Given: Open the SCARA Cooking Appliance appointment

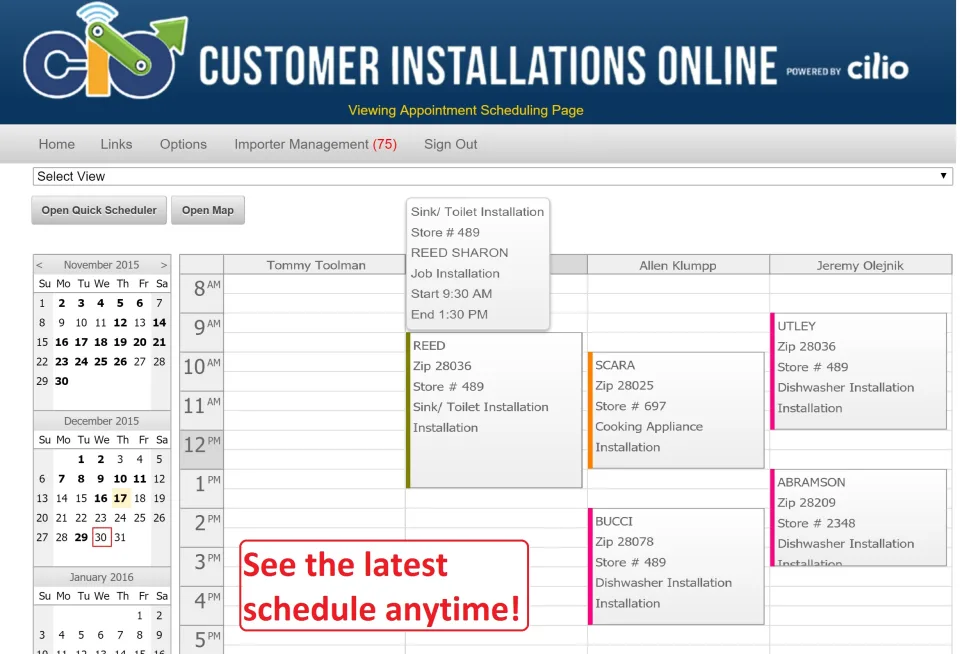Looking at the screenshot, I should 676,410.
